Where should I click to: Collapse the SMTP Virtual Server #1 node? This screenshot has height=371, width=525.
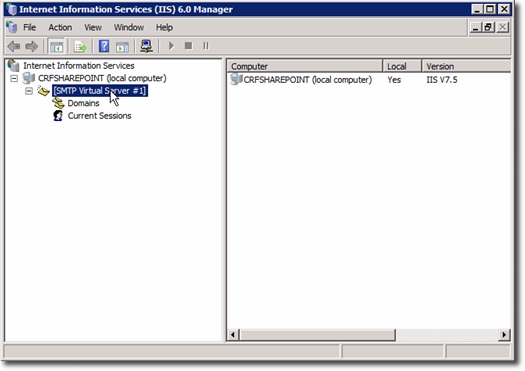click(x=29, y=91)
